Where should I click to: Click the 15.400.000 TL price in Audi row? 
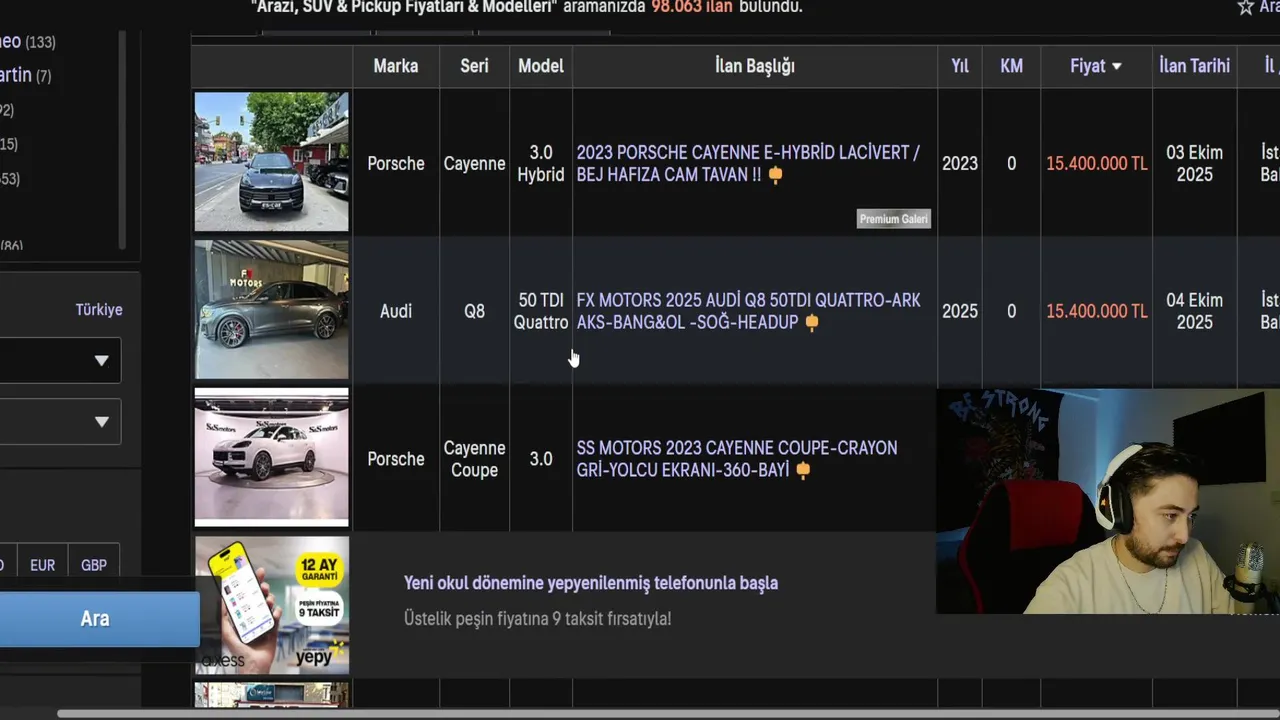1097,311
